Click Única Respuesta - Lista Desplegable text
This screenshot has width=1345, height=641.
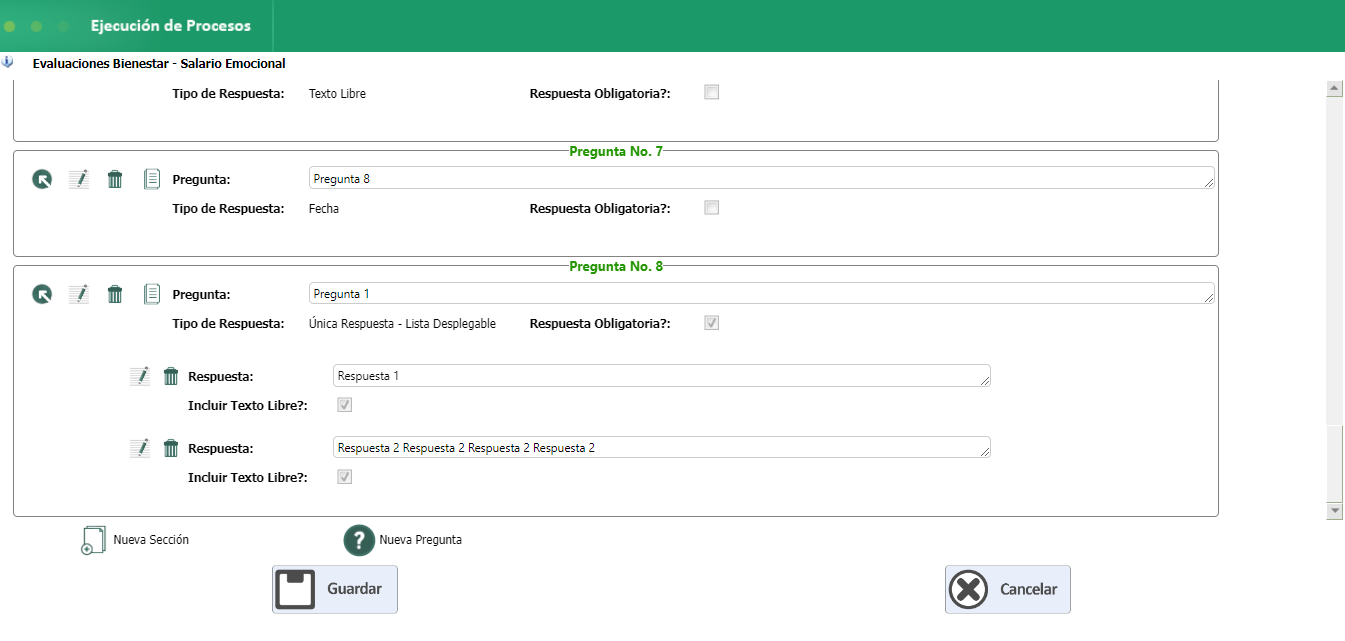[x=402, y=324]
